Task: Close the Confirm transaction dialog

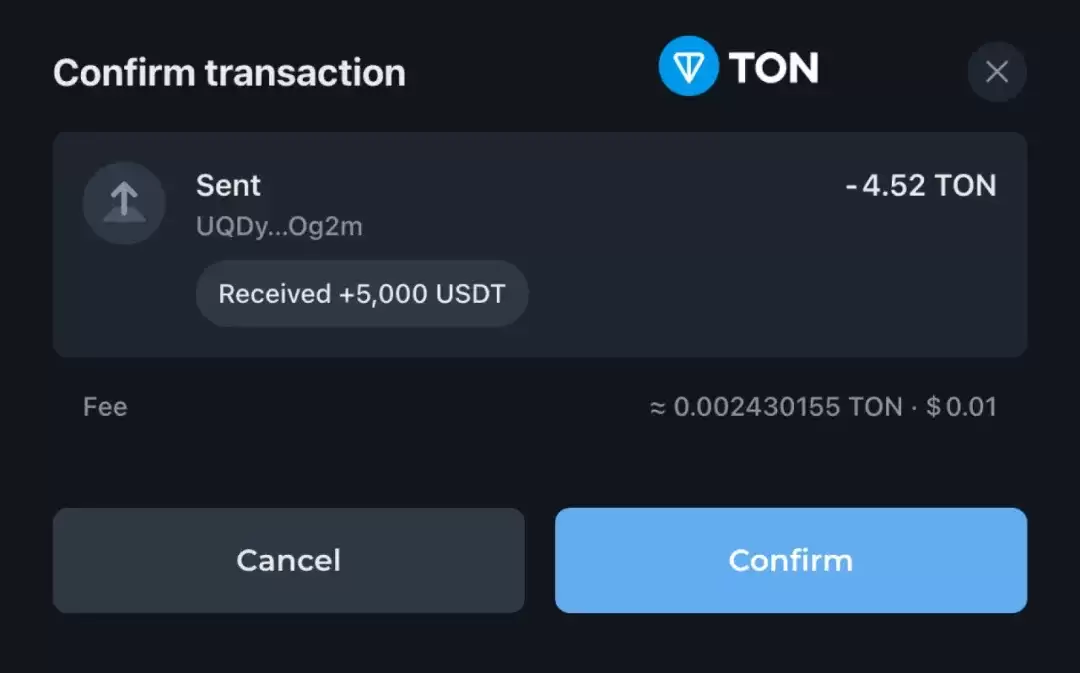Action: pyautogui.click(x=996, y=72)
